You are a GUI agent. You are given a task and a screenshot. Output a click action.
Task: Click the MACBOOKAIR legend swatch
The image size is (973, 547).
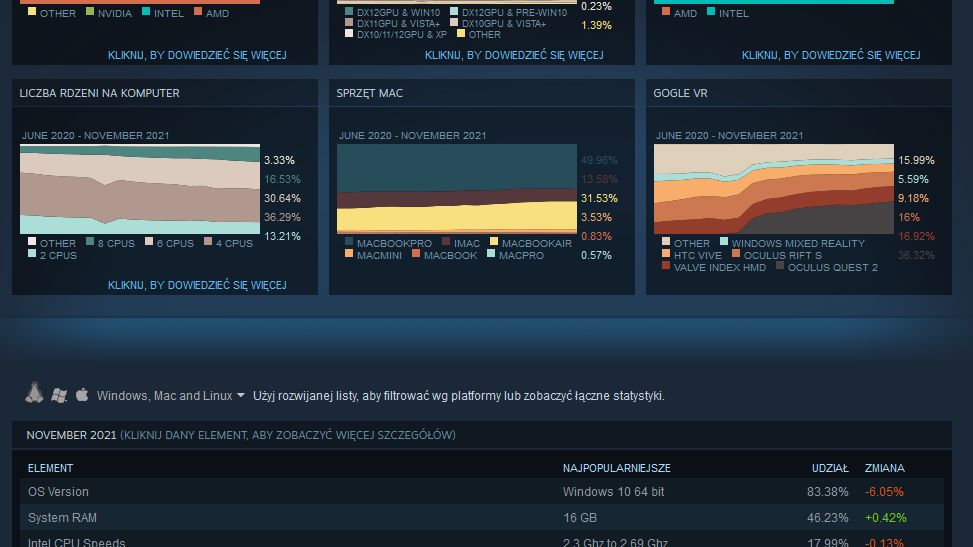pos(494,242)
